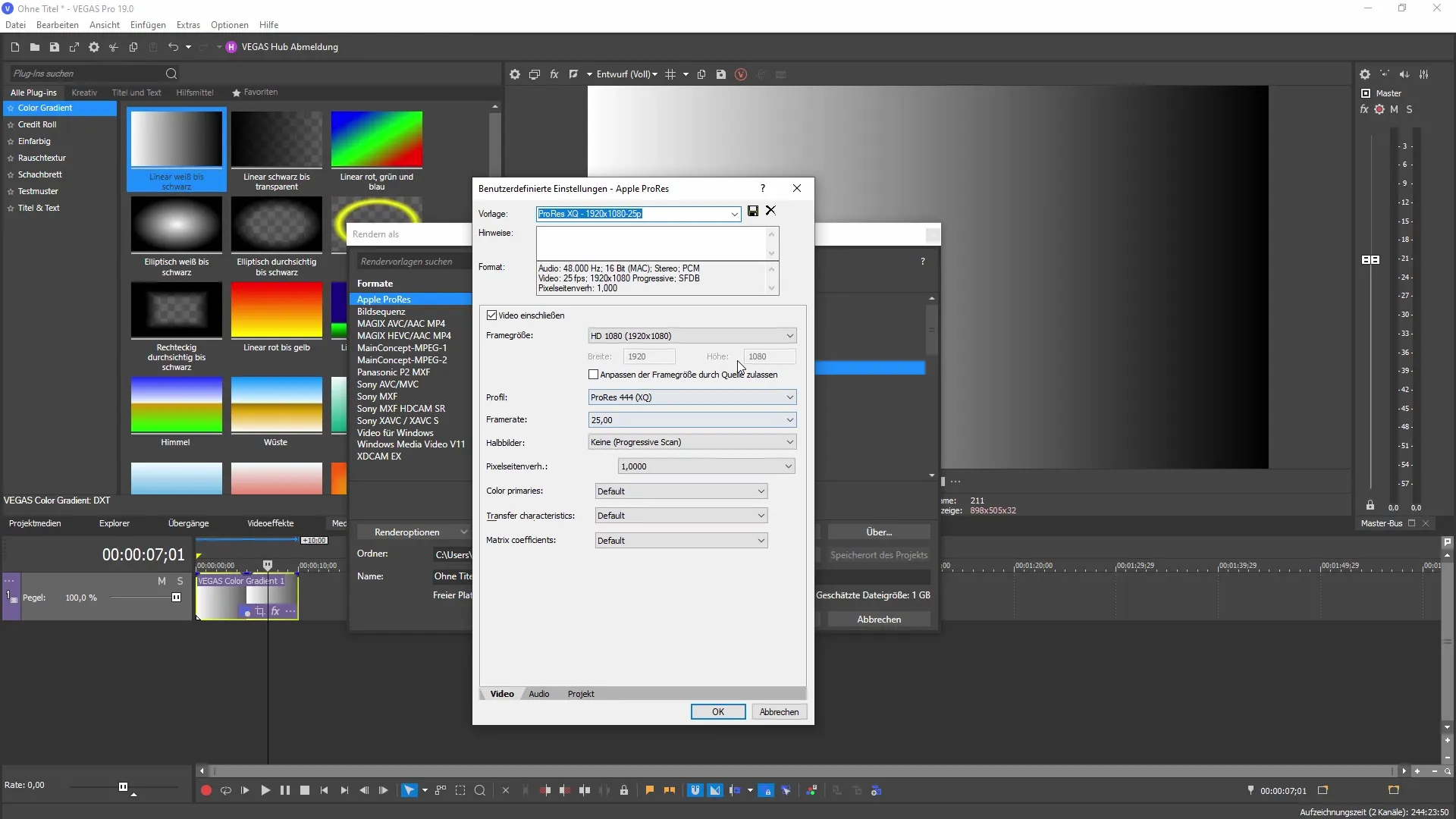
Task: Click the OK button to confirm
Action: (718, 711)
